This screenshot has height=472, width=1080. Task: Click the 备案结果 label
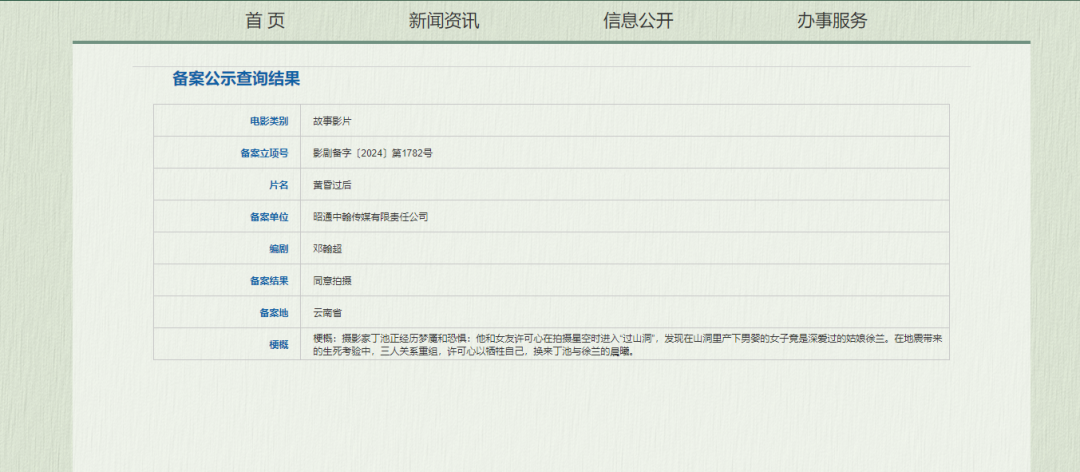[269, 280]
